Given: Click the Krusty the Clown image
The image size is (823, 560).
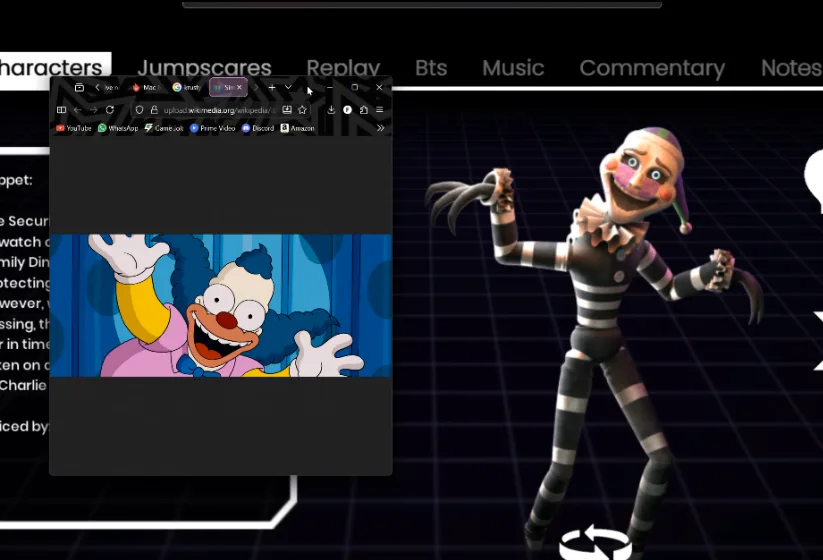Looking at the screenshot, I should (x=221, y=305).
